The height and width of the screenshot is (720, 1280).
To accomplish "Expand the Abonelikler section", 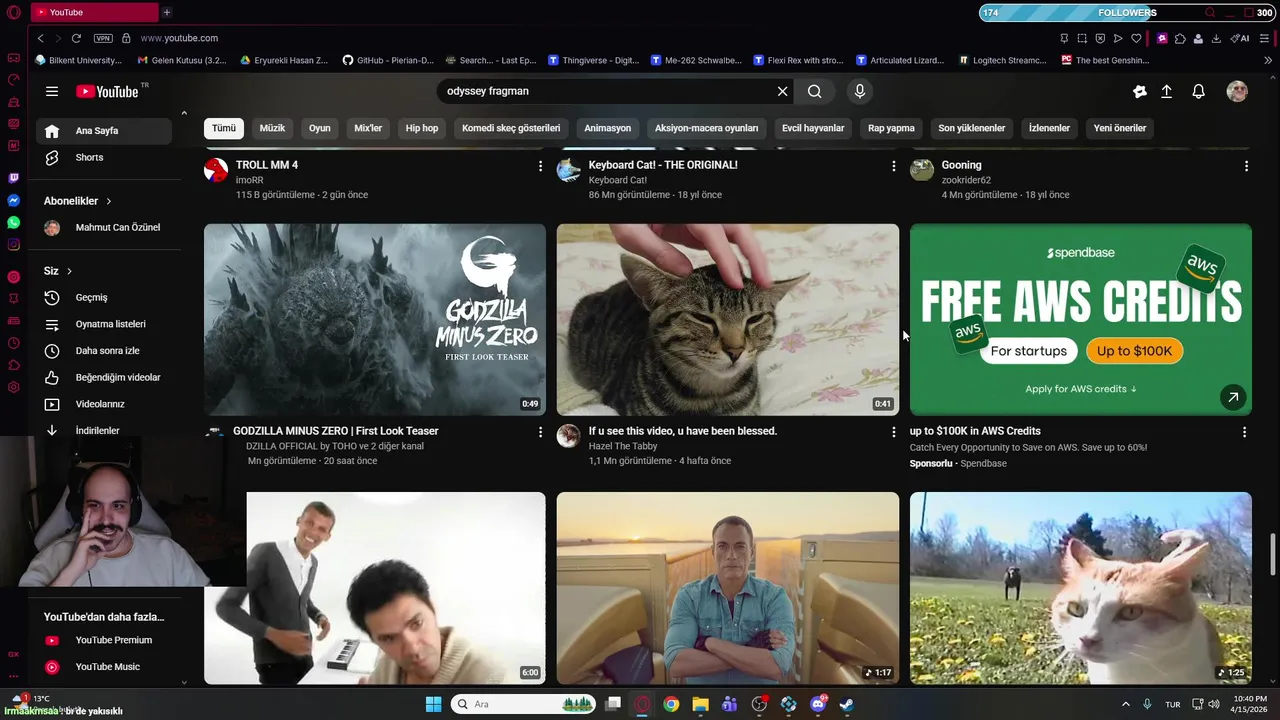I will click(78, 201).
